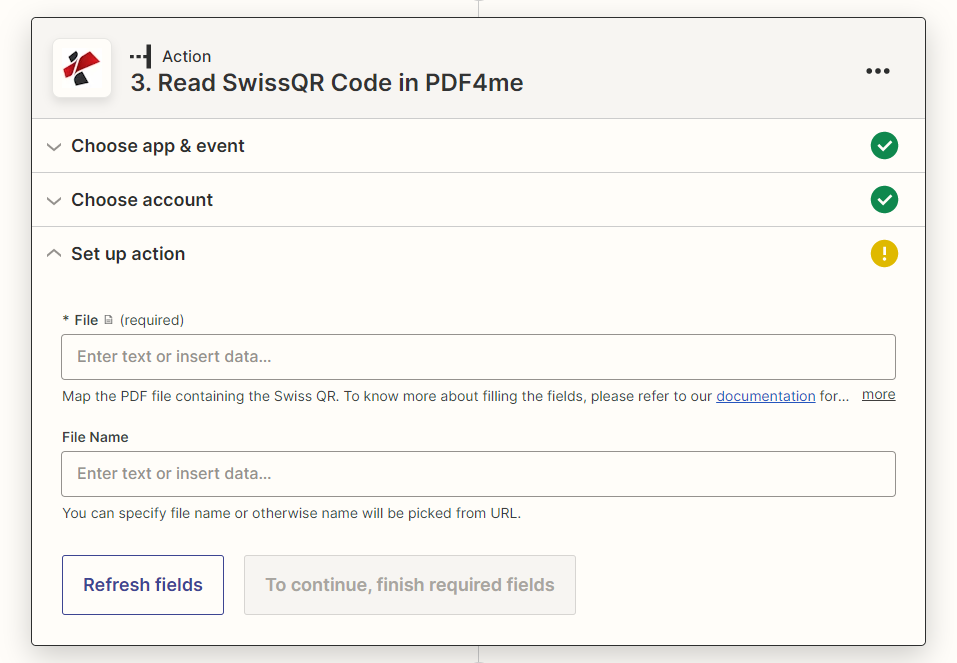The width and height of the screenshot is (957, 663).
Task: Click 'To continue, finish required fields' button
Action: pyautogui.click(x=409, y=585)
